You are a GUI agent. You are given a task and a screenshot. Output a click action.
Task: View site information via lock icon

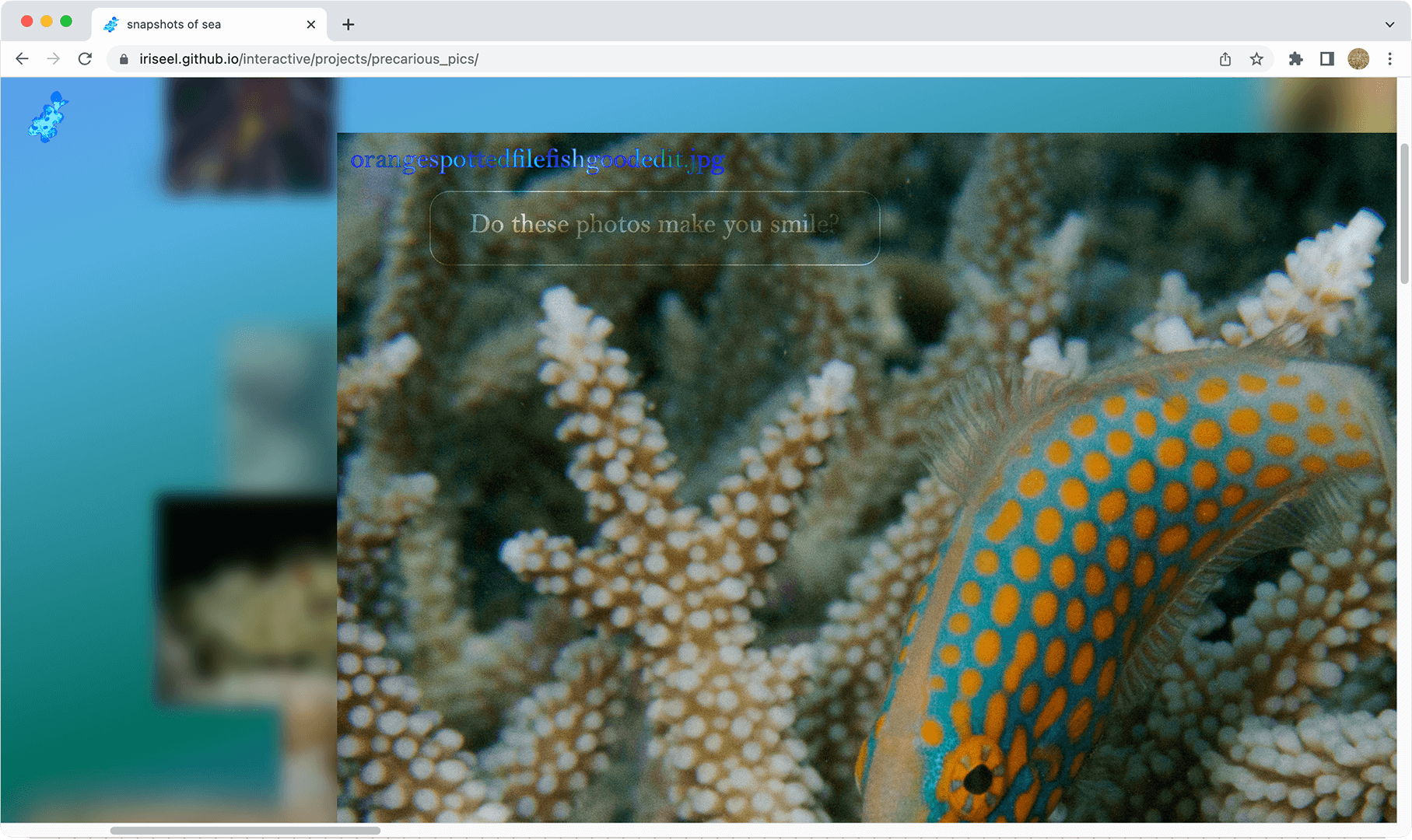pos(124,59)
